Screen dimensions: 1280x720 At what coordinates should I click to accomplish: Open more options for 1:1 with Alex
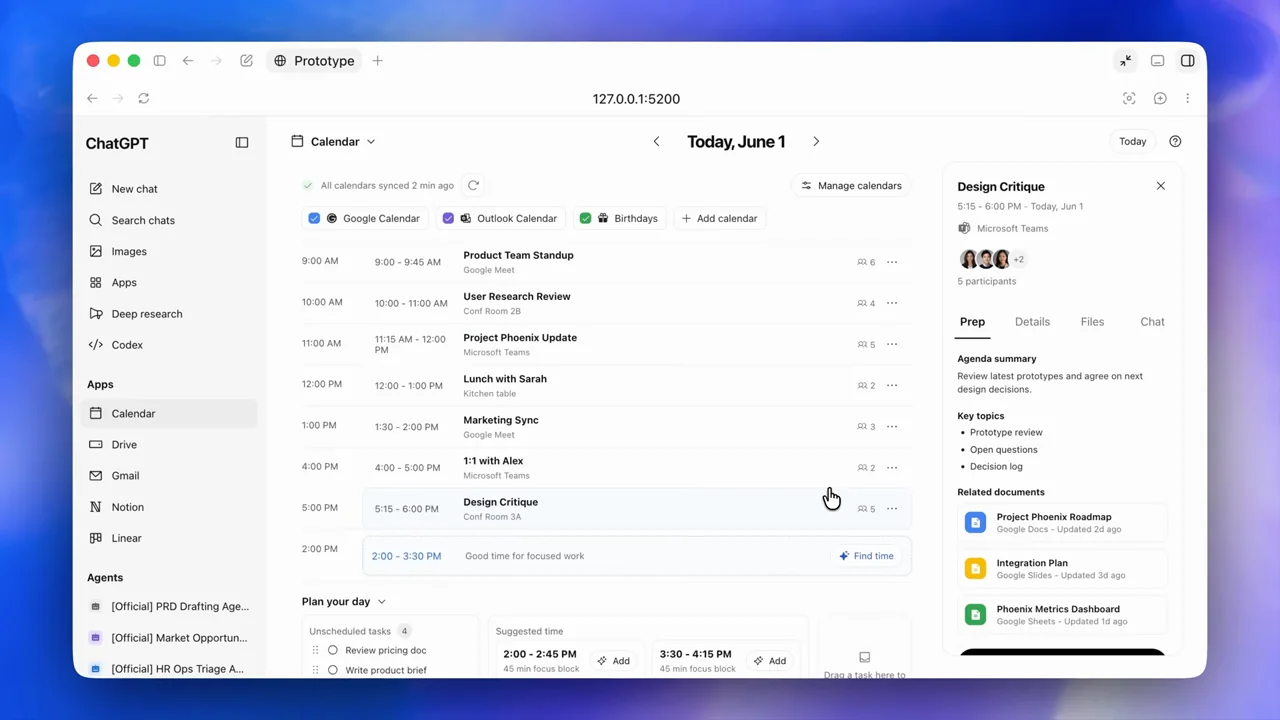tap(892, 467)
